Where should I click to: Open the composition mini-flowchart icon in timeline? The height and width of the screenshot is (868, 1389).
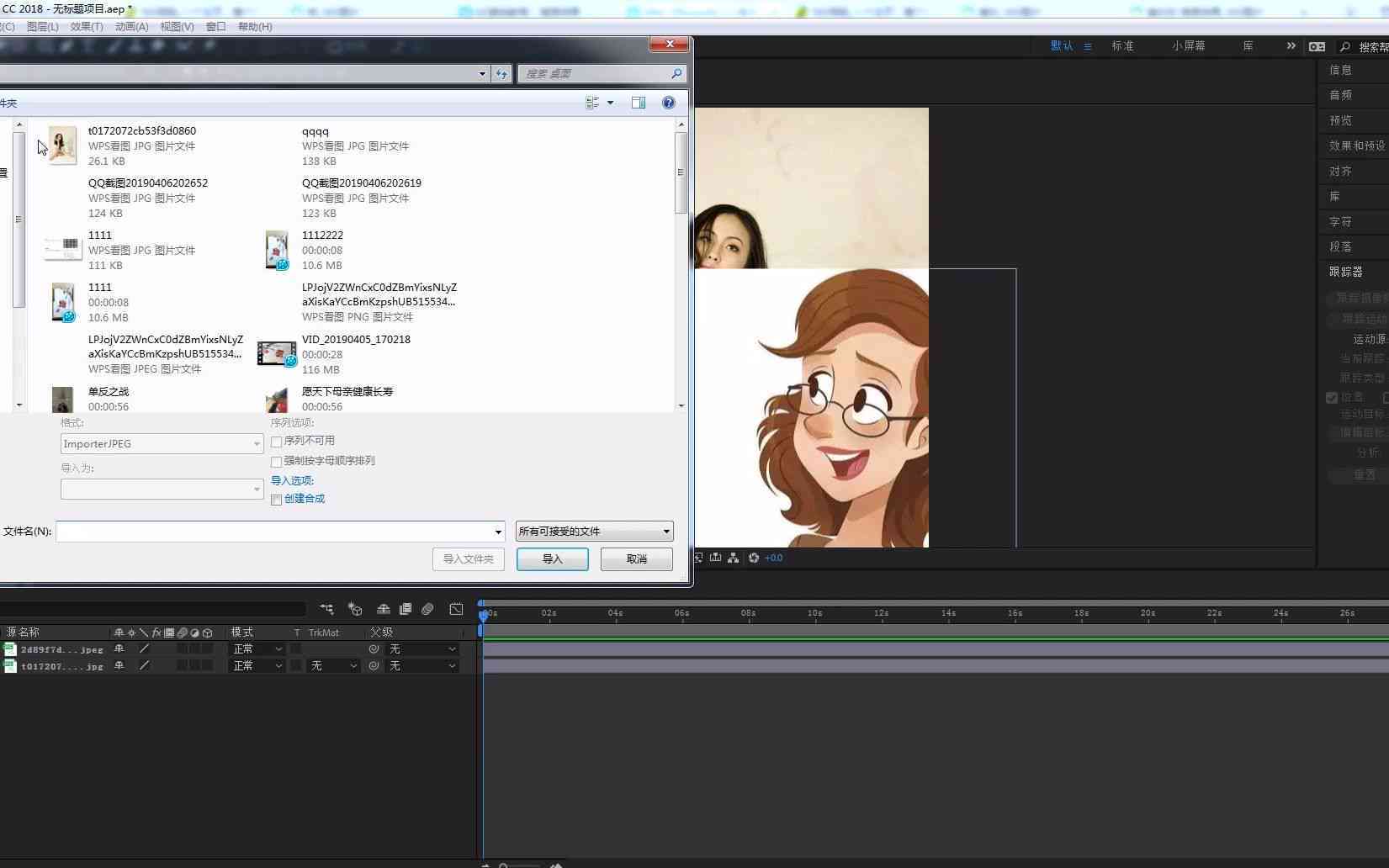[327, 609]
